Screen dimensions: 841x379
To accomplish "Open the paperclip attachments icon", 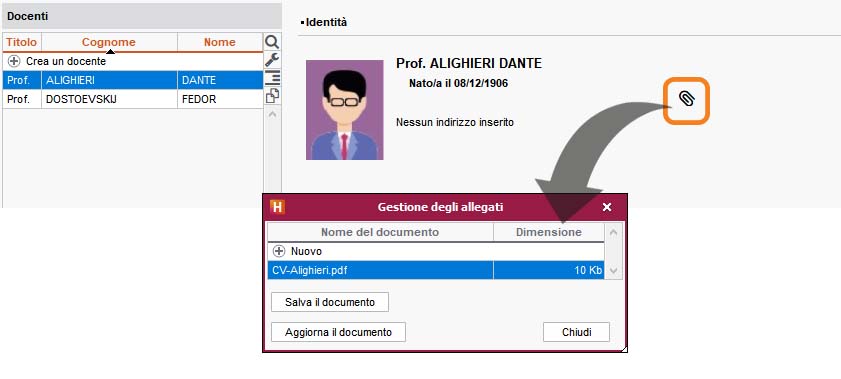I will (686, 99).
